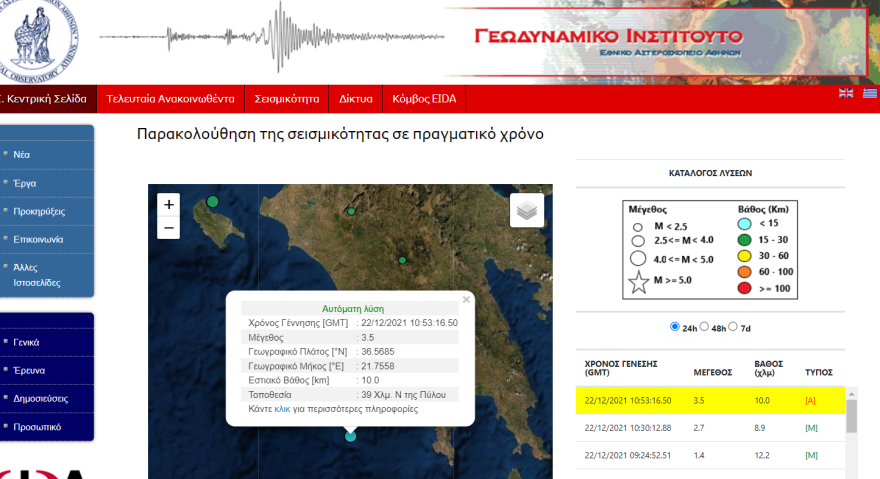Click the green marker in central Peloponnese

(402, 260)
